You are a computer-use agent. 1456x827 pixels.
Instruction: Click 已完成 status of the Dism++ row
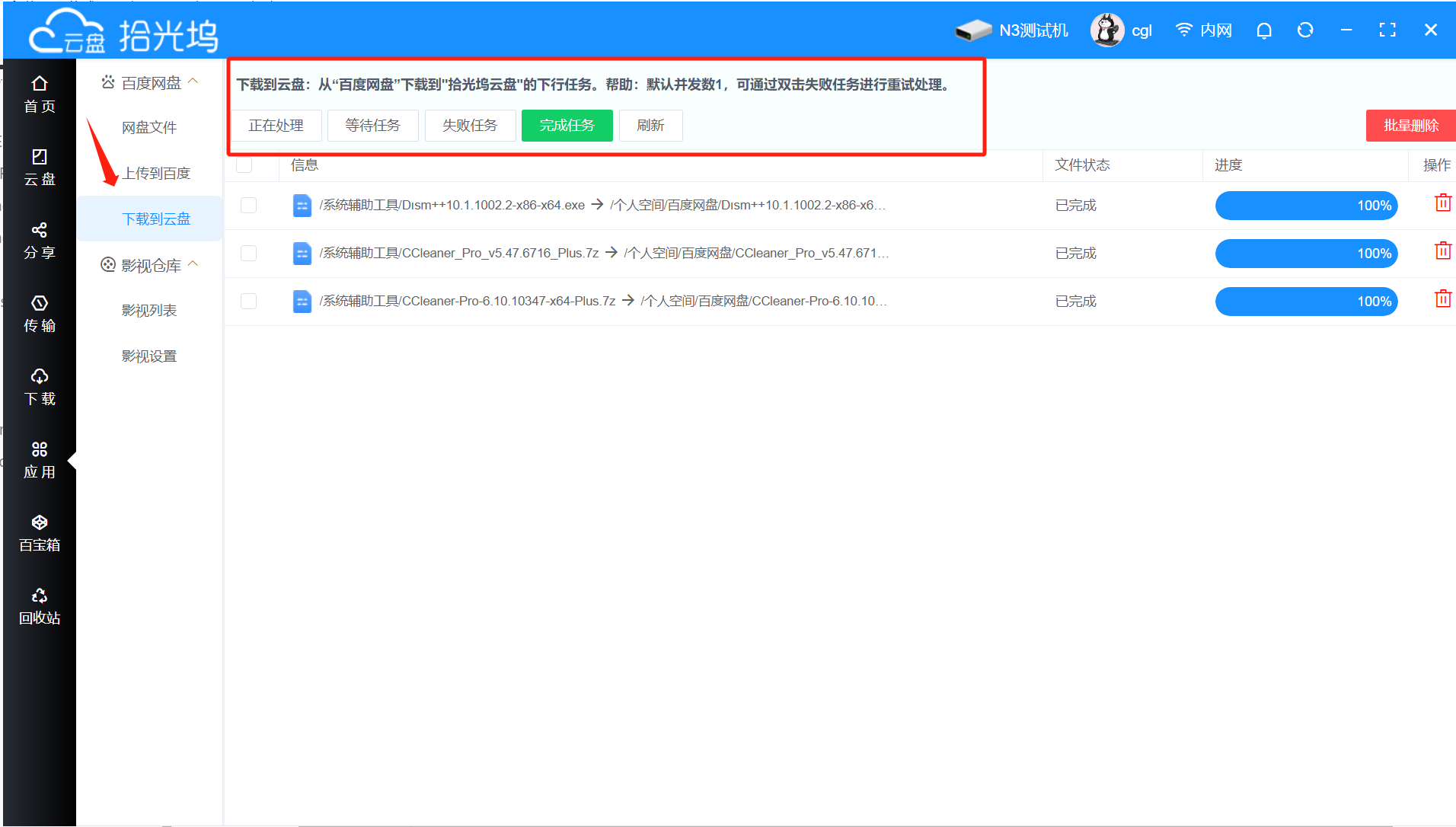tap(1076, 206)
